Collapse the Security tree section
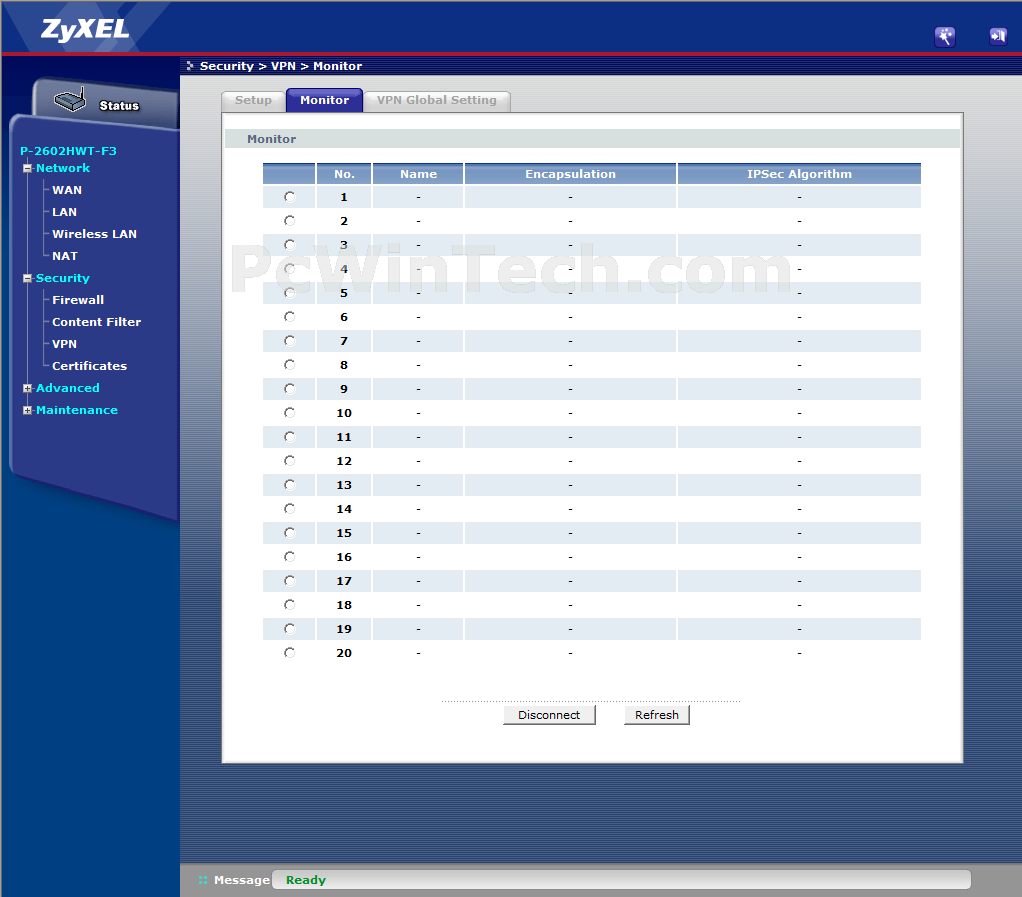This screenshot has width=1022, height=897. pos(27,278)
